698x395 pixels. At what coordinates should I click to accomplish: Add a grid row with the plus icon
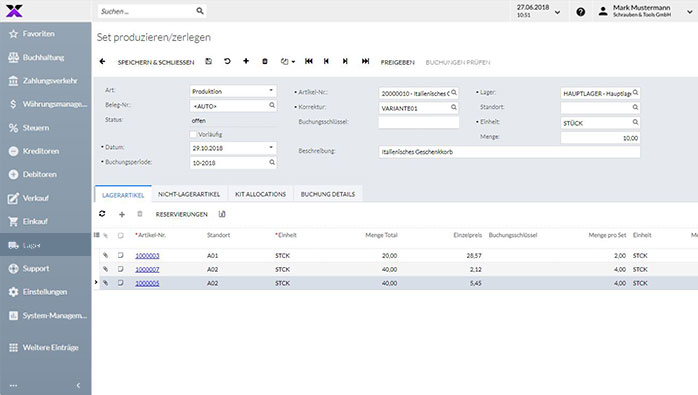point(122,215)
